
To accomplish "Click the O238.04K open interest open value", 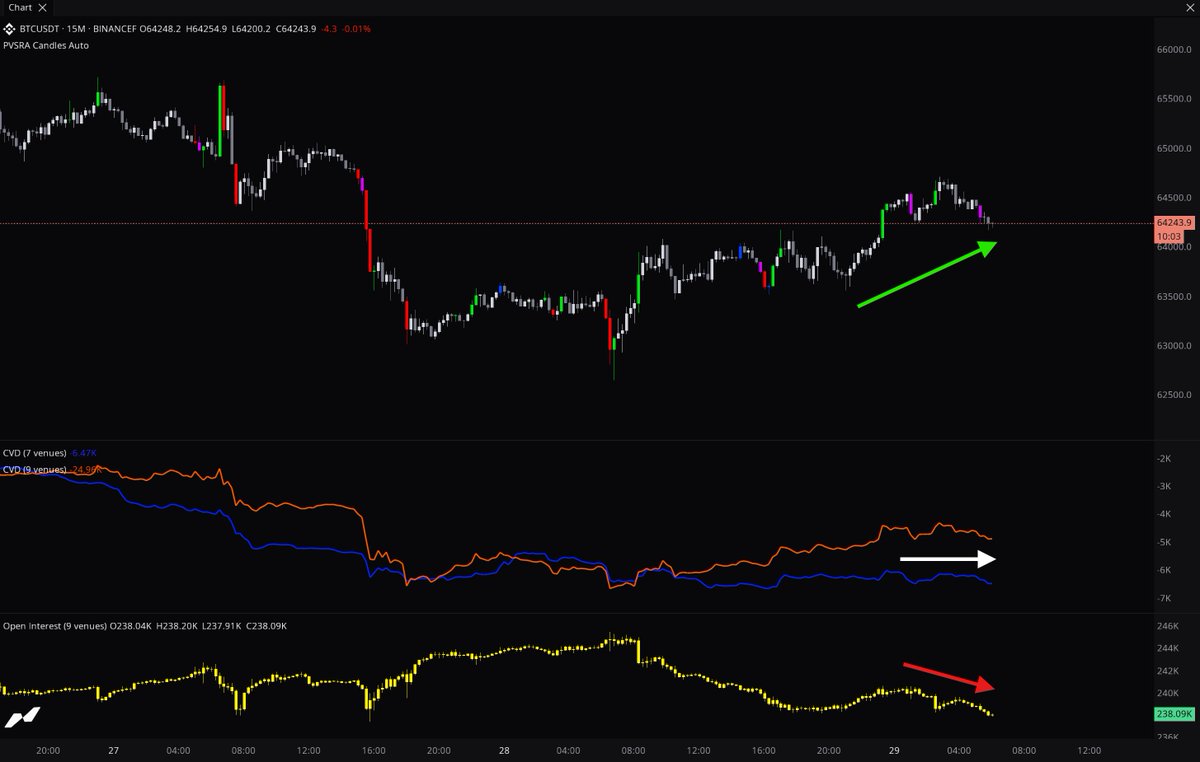I will pos(130,626).
